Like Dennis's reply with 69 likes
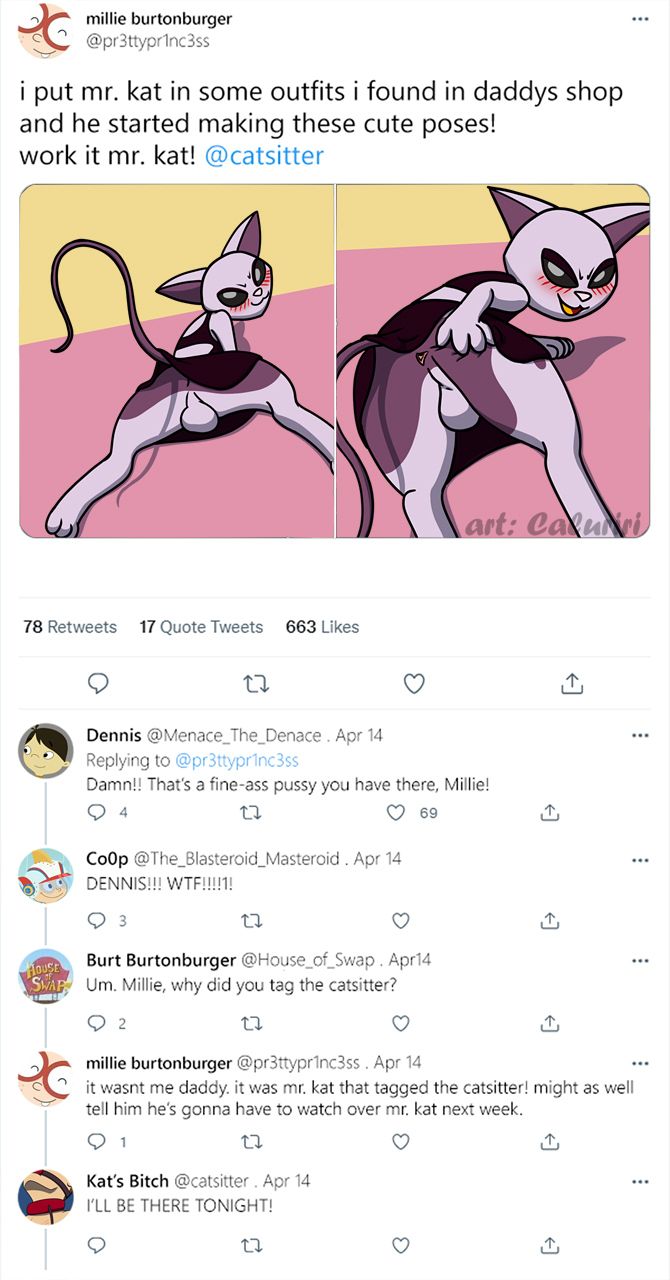 point(397,813)
